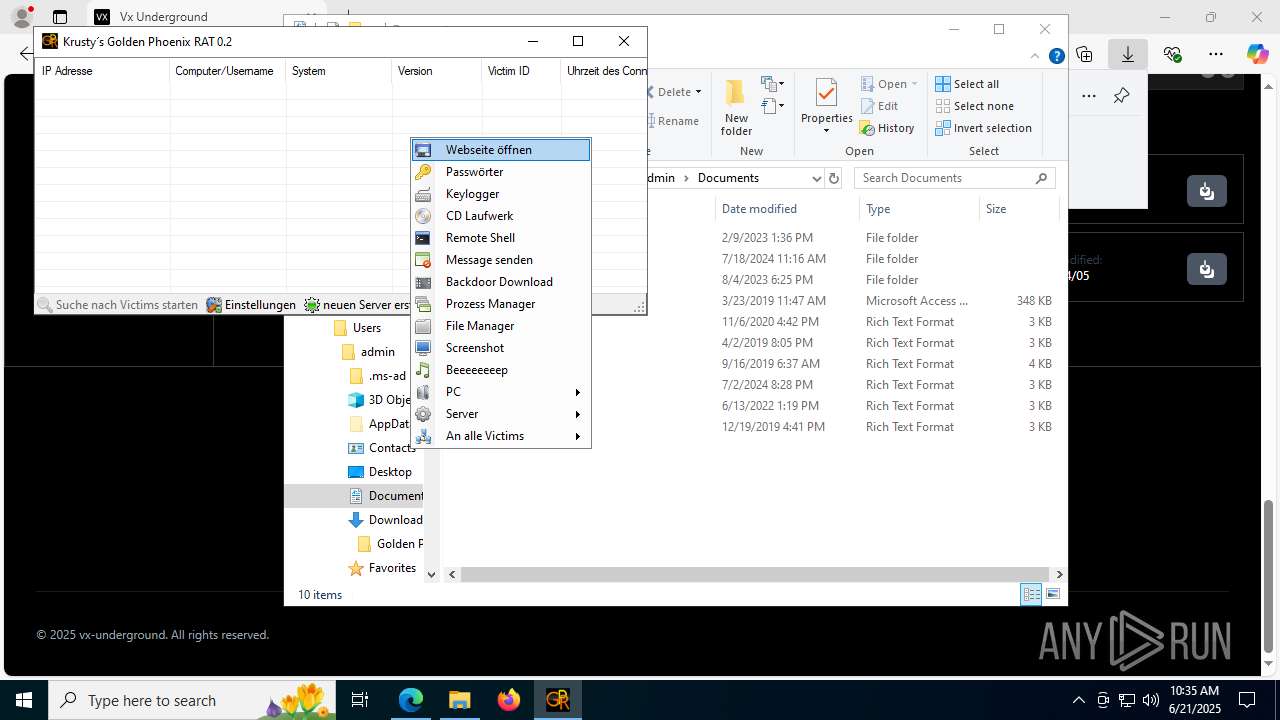
Task: Click the Prozess Manager icon
Action: pos(423,304)
